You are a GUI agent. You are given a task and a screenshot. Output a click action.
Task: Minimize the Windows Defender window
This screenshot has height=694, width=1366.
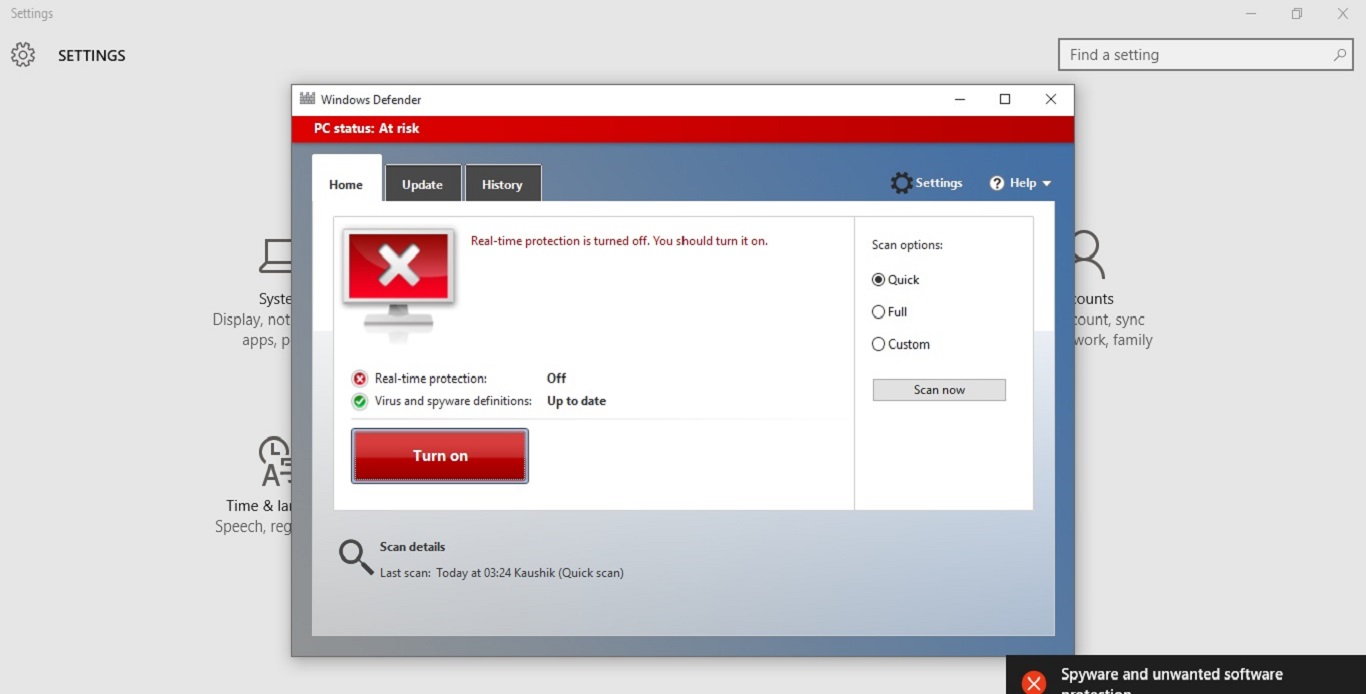(x=960, y=99)
